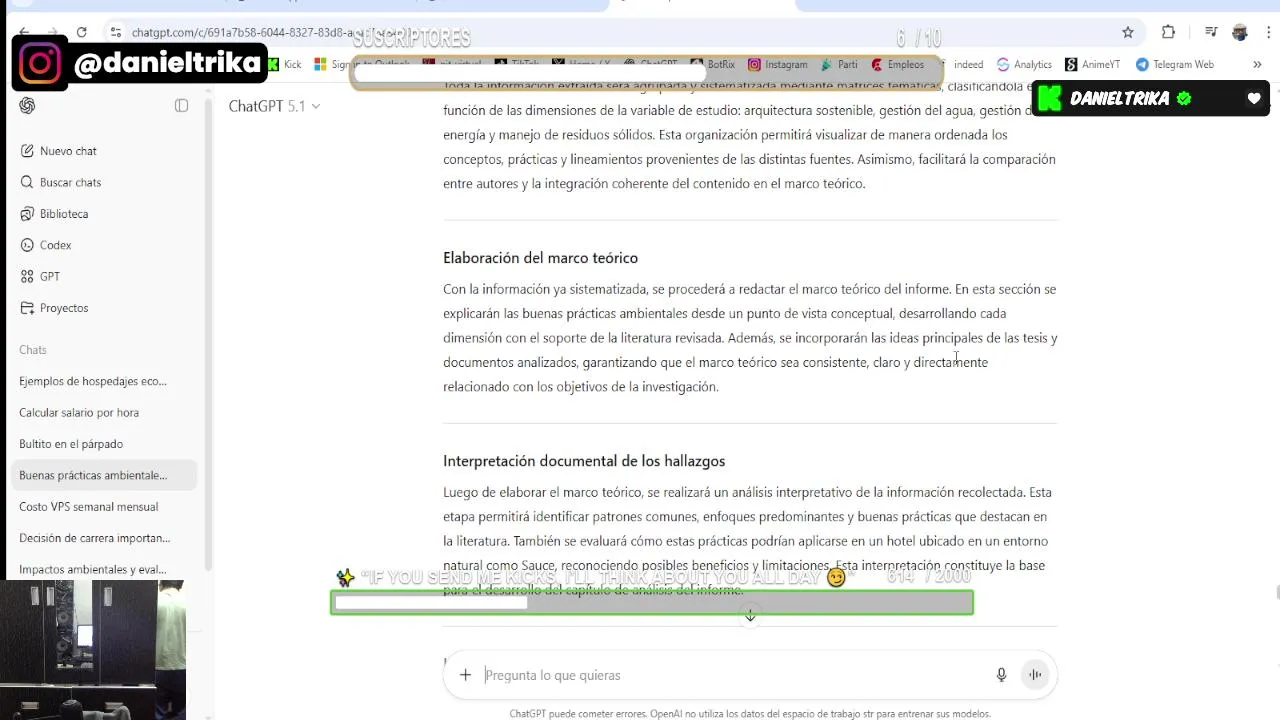Open the Kick bookmark

tap(284, 64)
